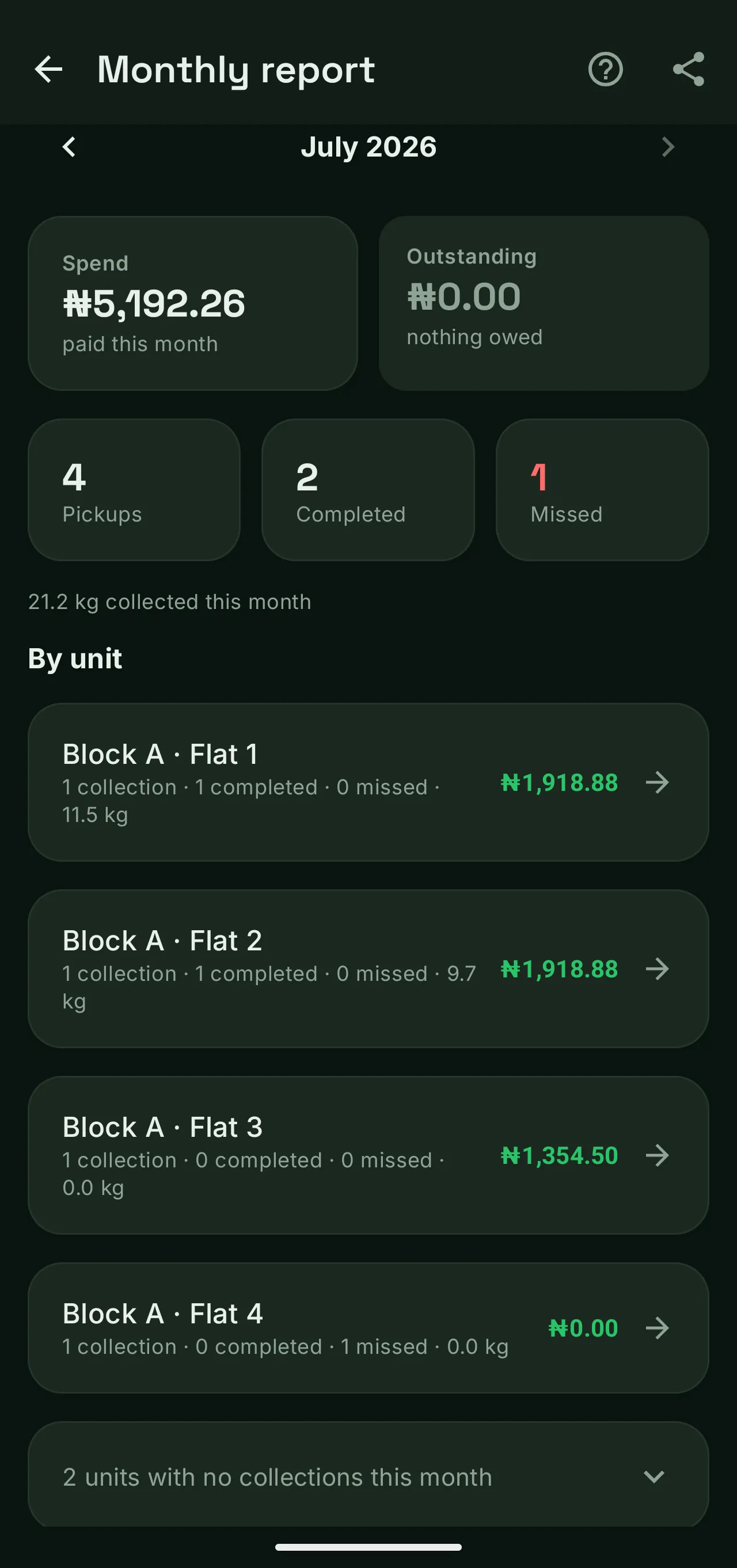
Task: Open the help question mark icon
Action: click(x=606, y=68)
